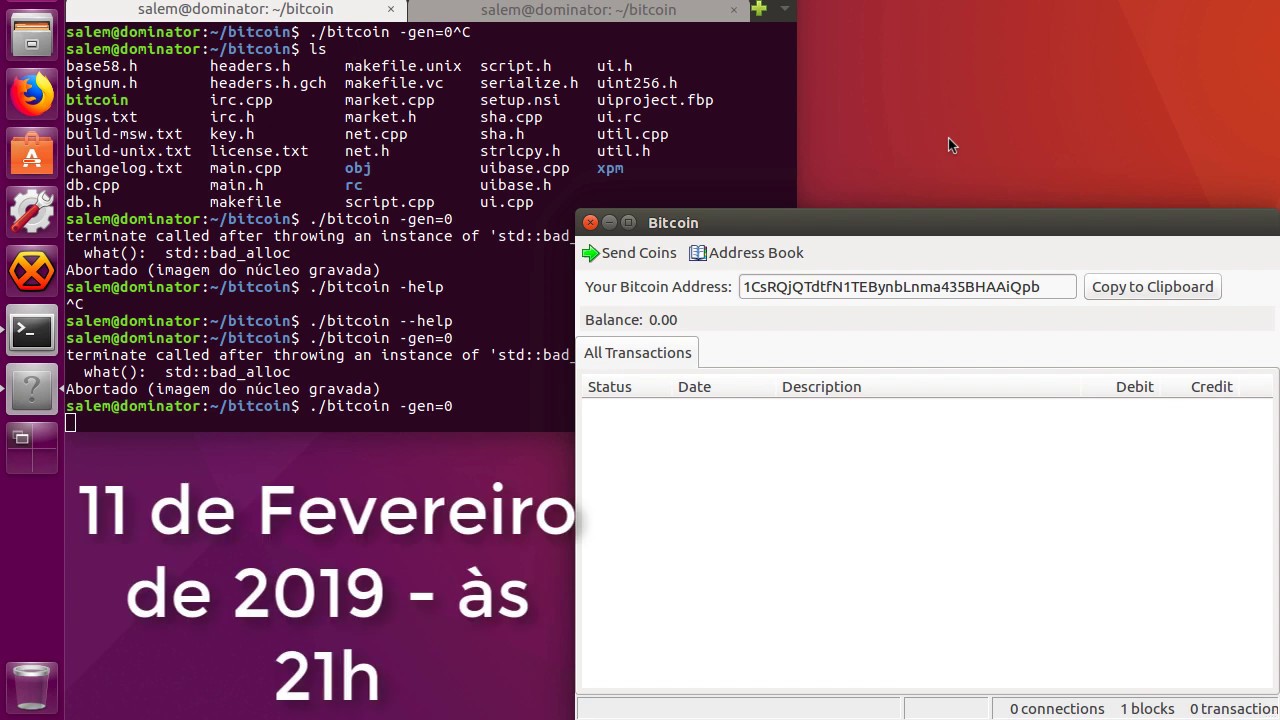Click 'base58.h' in terminal listing

[x=102, y=66]
